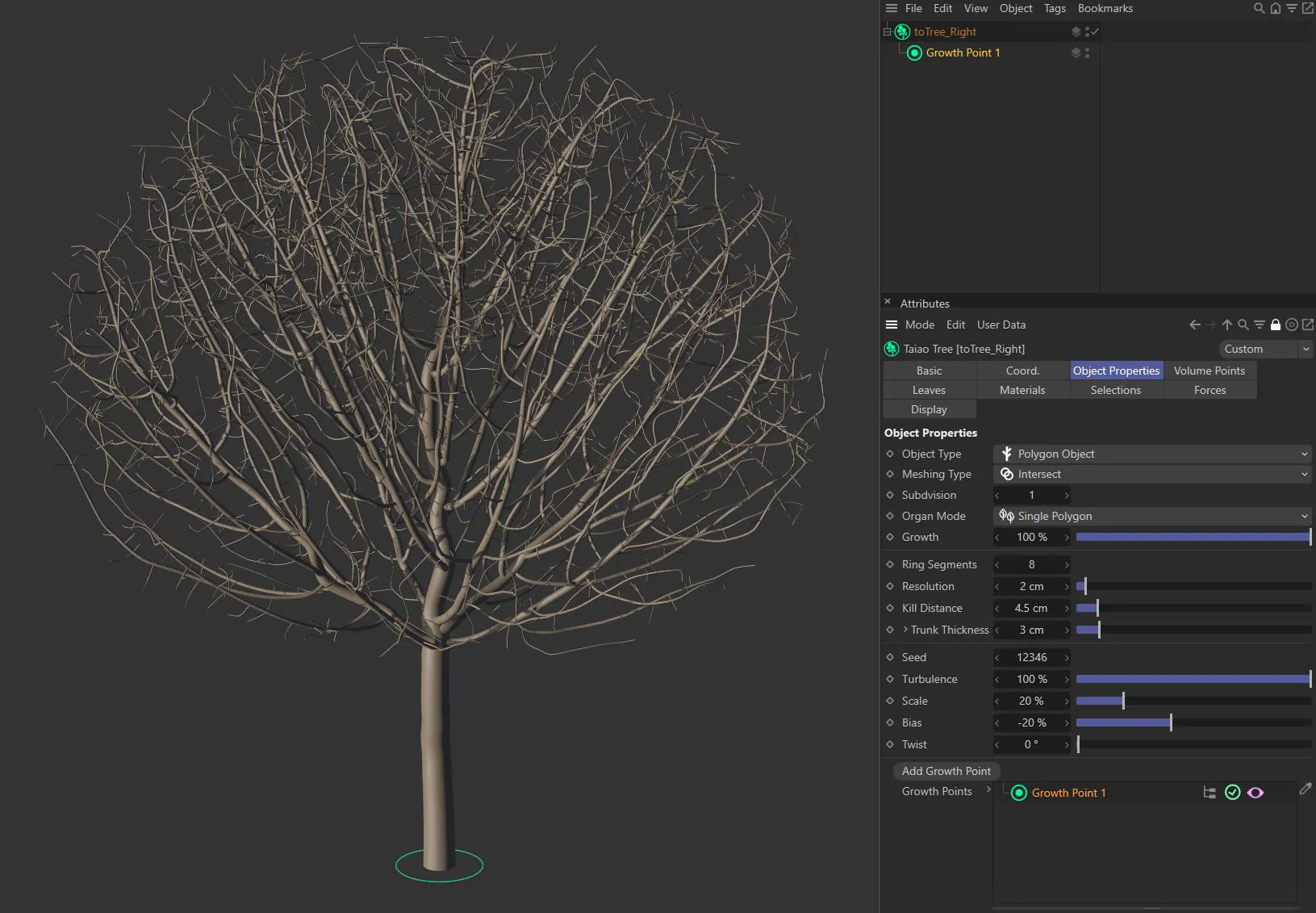Viewport: 1316px width, 913px height.
Task: Open the Bookmarks menu
Action: click(1105, 8)
